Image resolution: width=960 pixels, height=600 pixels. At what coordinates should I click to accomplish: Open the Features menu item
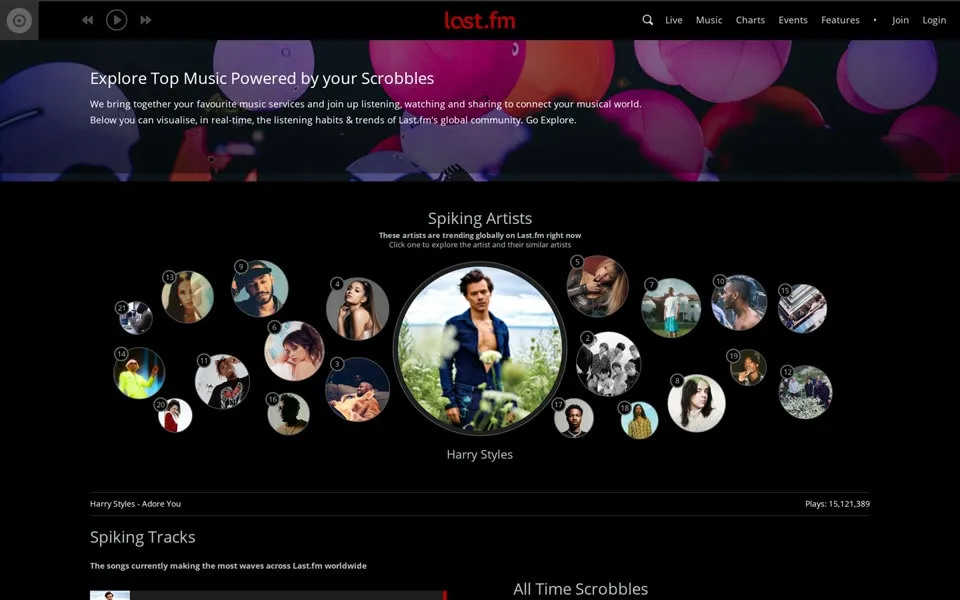840,20
